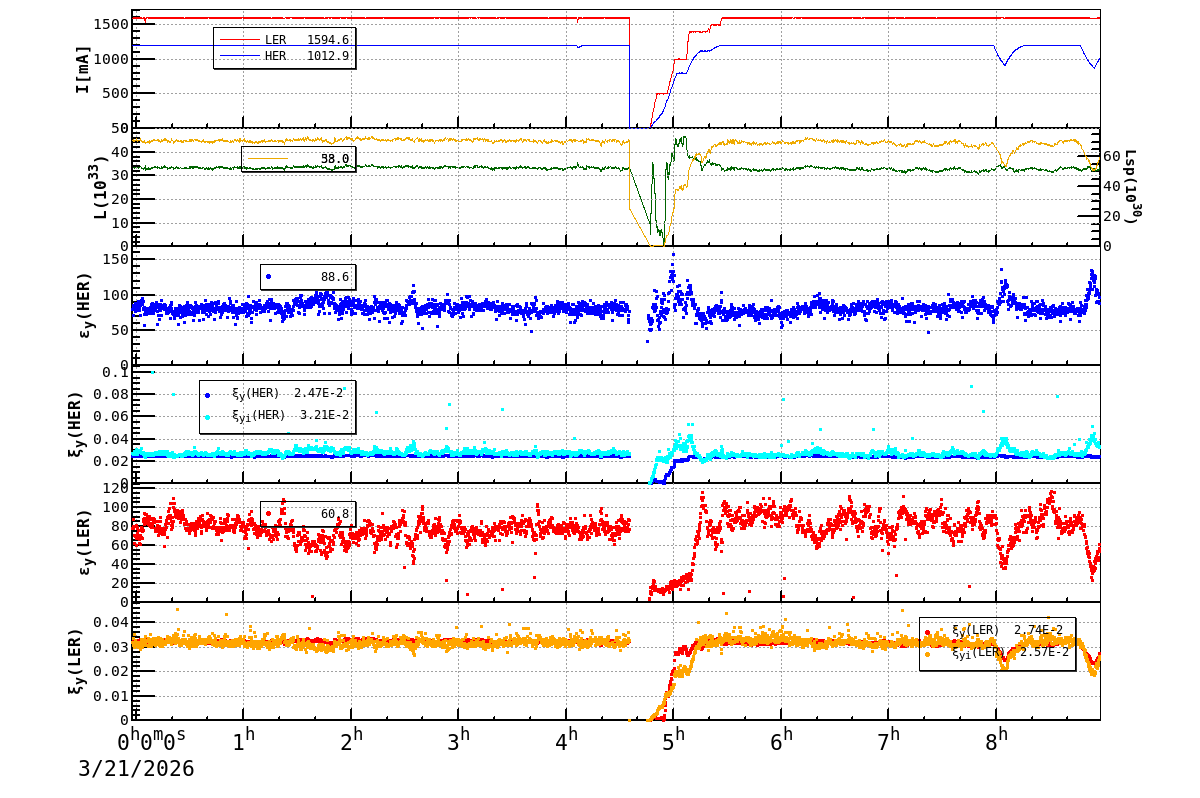The image size is (1200, 798).
Task: Click the 'ξy(HER) 2.47E-2' legend entry
Action: 290,394
